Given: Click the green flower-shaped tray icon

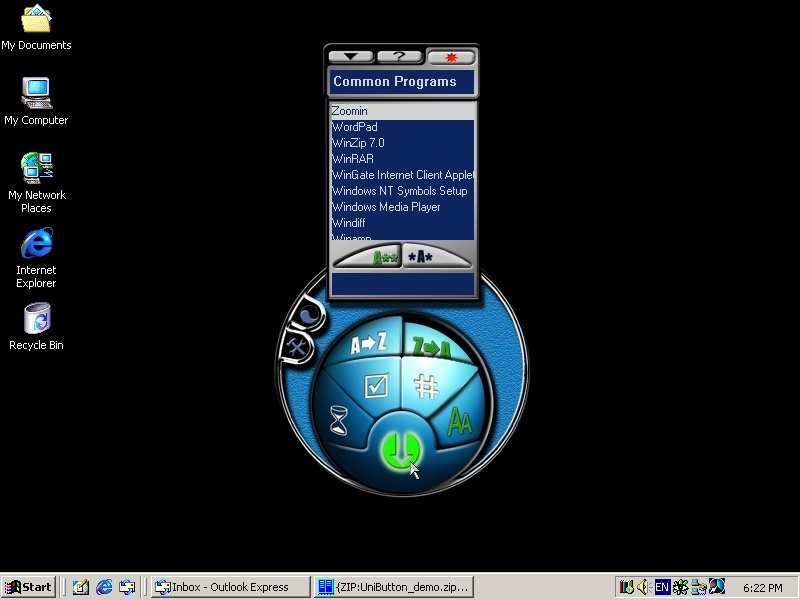Looking at the screenshot, I should coord(680,587).
